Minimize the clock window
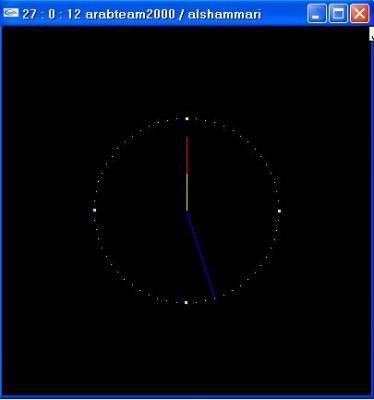The width and height of the screenshot is (374, 400). [x=317, y=14]
